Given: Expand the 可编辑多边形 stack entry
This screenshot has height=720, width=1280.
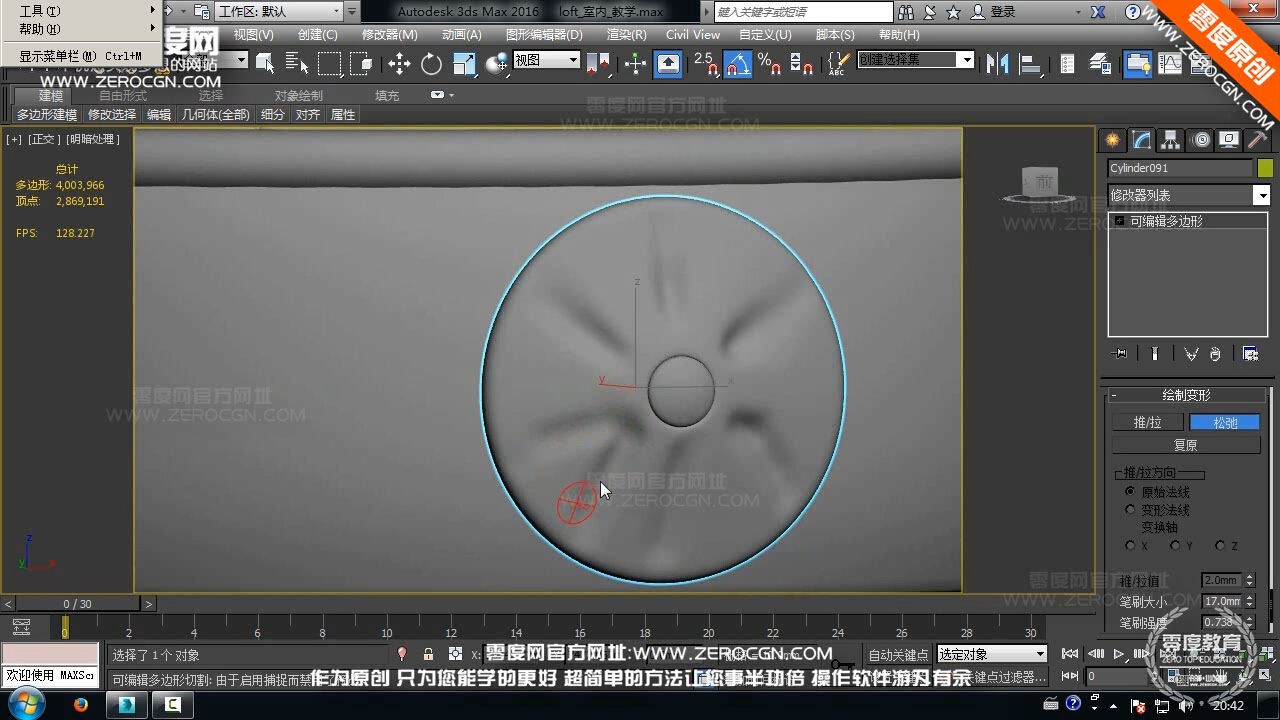Looking at the screenshot, I should click(x=1120, y=221).
